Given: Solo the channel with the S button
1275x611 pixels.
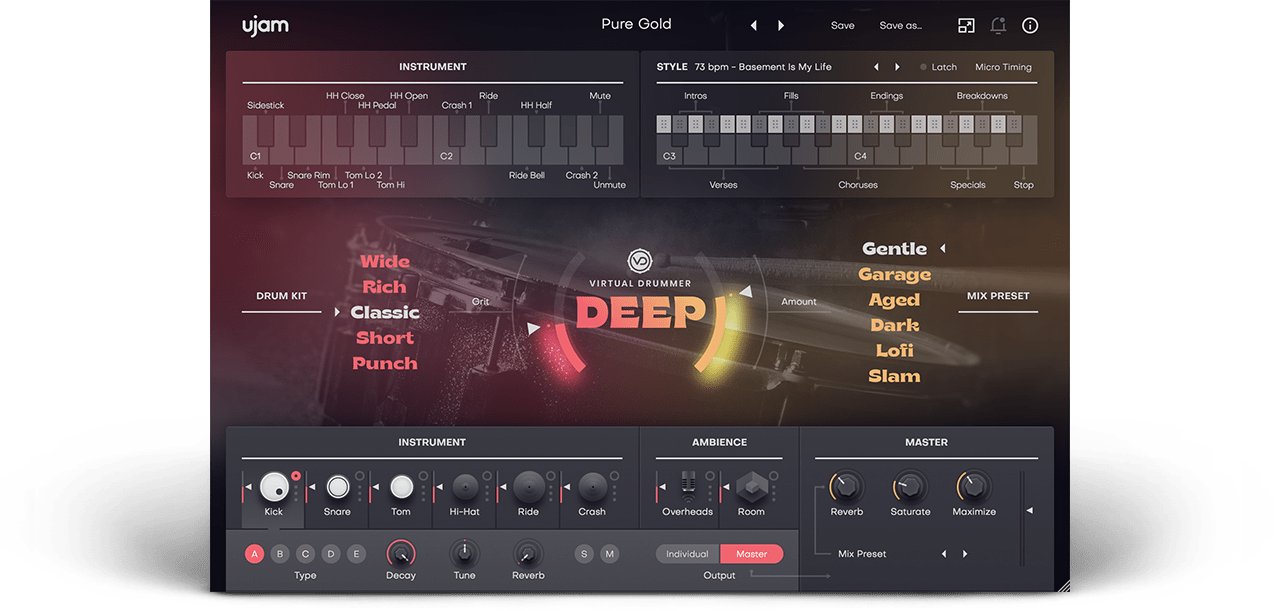Looking at the screenshot, I should coord(584,554).
